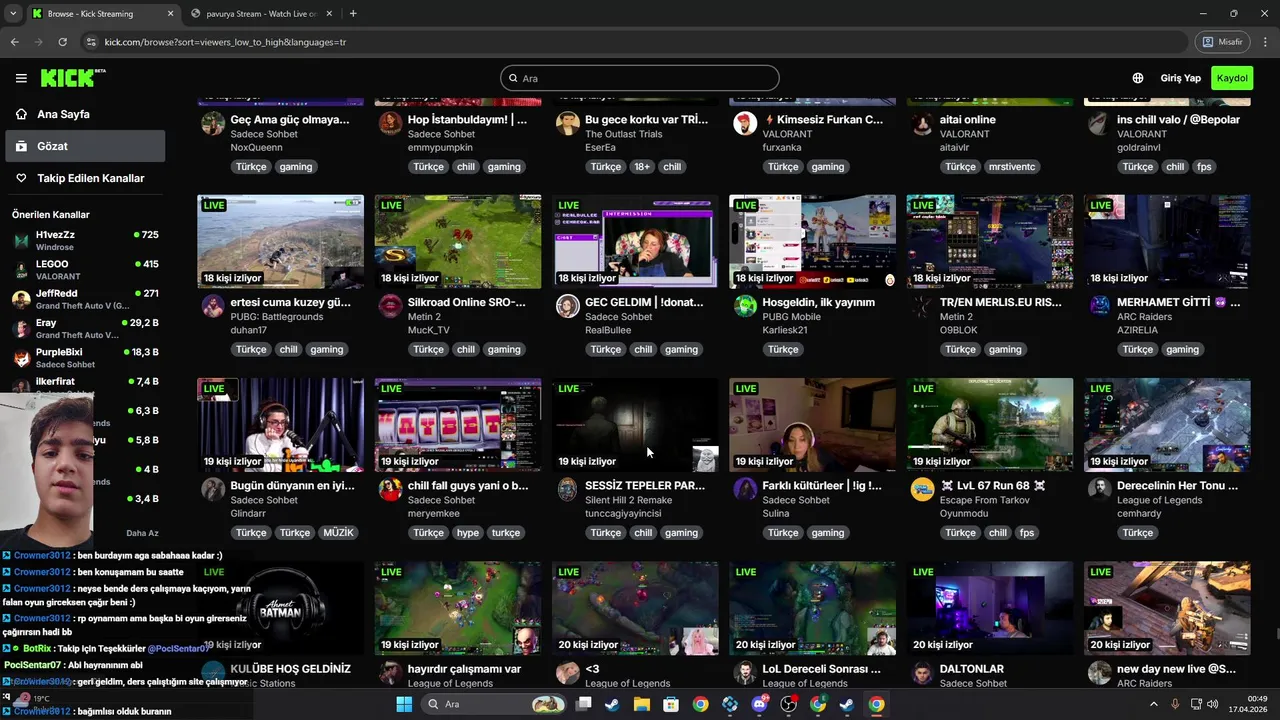The height and width of the screenshot is (720, 1280).
Task: Click the 'Silent Hill 2 Remake' category link
Action: [x=629, y=500]
